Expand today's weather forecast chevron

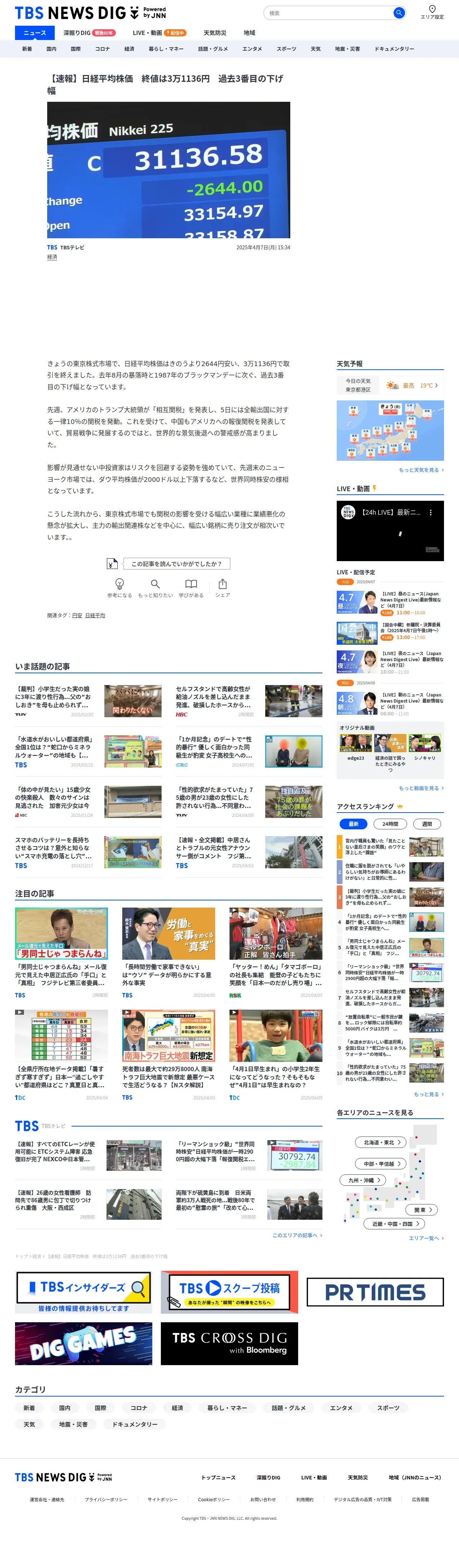pyautogui.click(x=436, y=385)
